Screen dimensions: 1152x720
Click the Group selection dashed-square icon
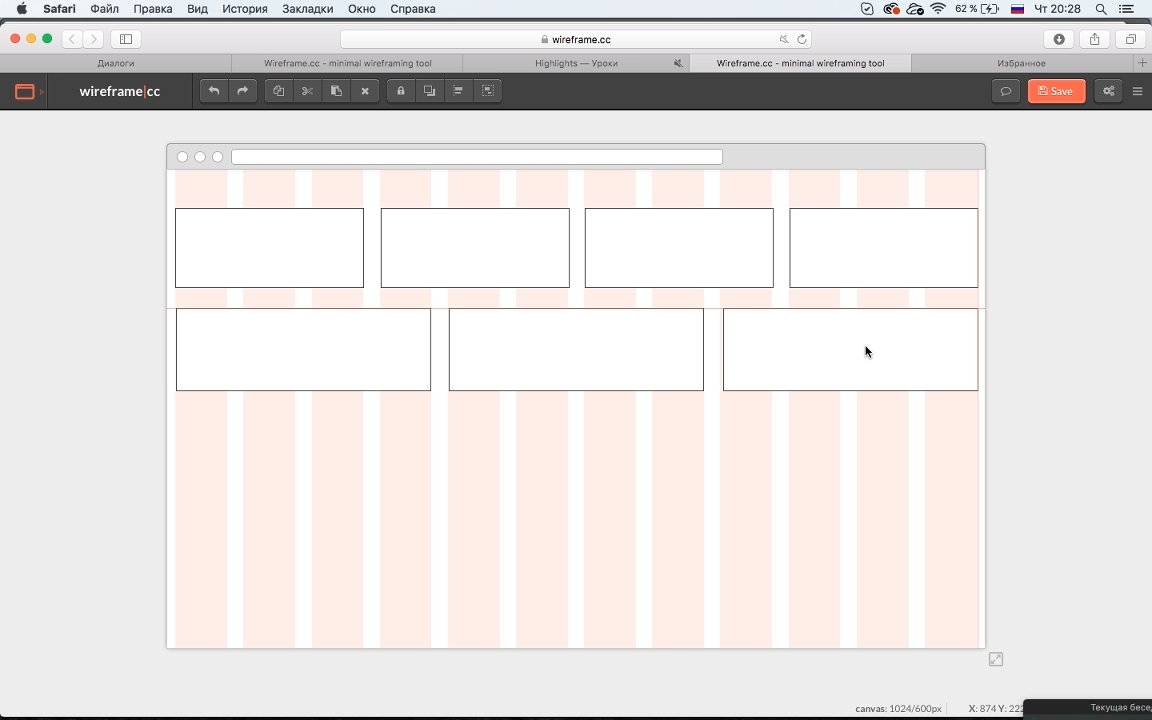click(487, 91)
